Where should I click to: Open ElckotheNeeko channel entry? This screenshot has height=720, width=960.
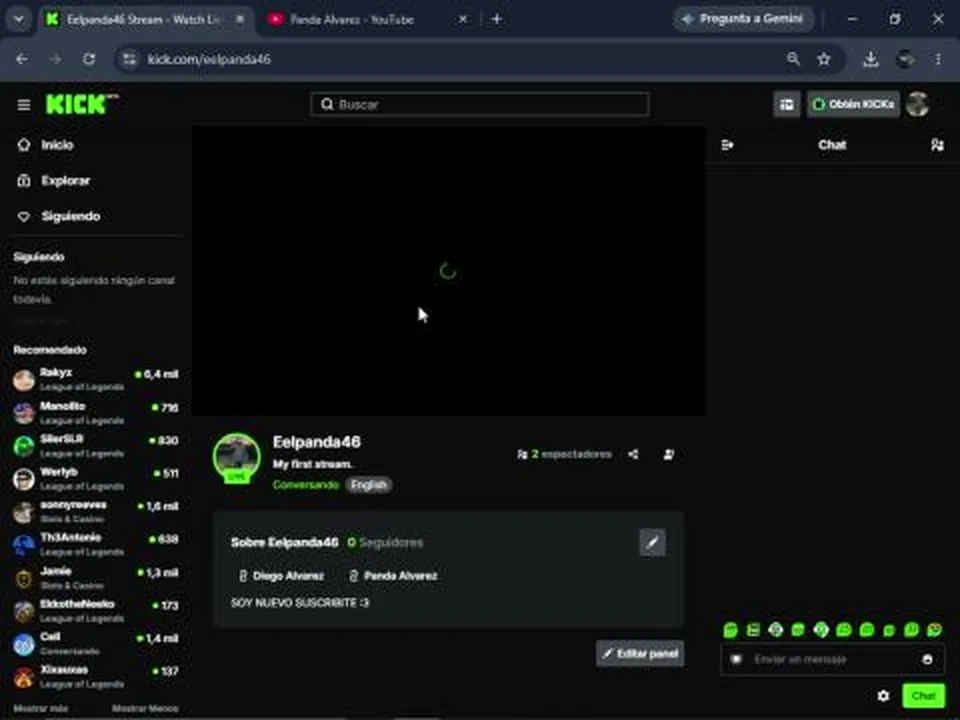click(x=96, y=610)
